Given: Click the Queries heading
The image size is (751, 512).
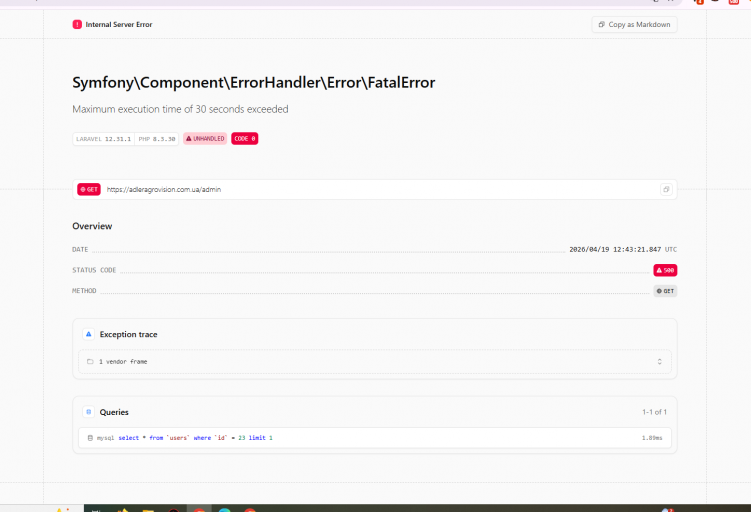Looking at the screenshot, I should pos(114,412).
